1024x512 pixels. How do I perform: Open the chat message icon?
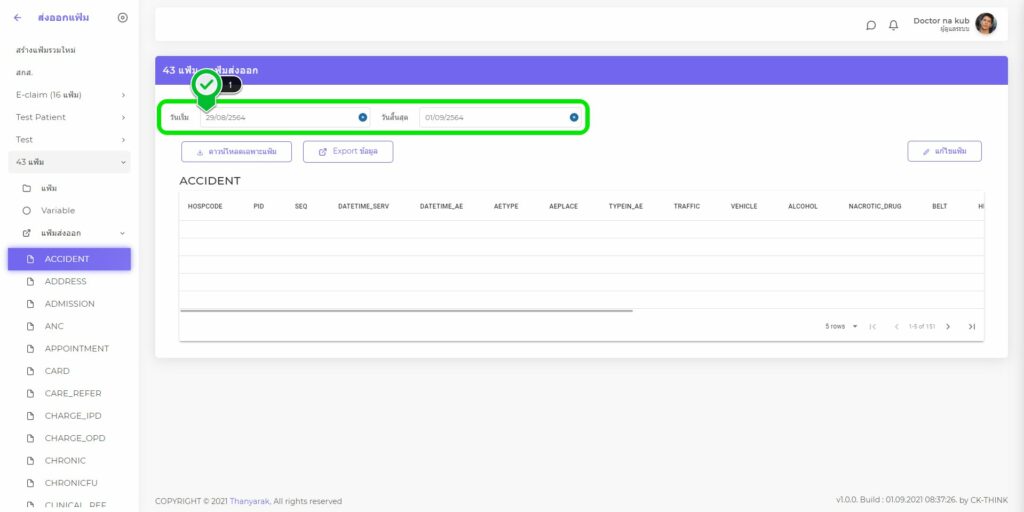click(x=871, y=25)
